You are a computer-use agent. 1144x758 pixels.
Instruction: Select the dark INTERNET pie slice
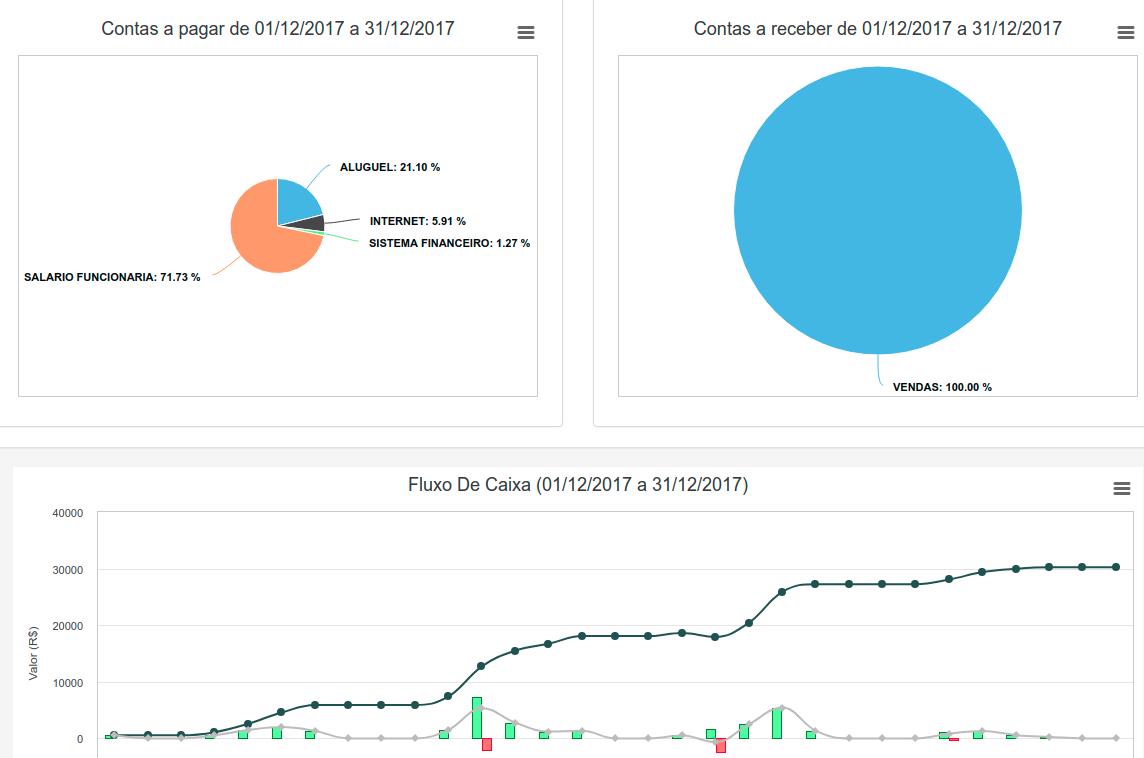click(x=312, y=223)
